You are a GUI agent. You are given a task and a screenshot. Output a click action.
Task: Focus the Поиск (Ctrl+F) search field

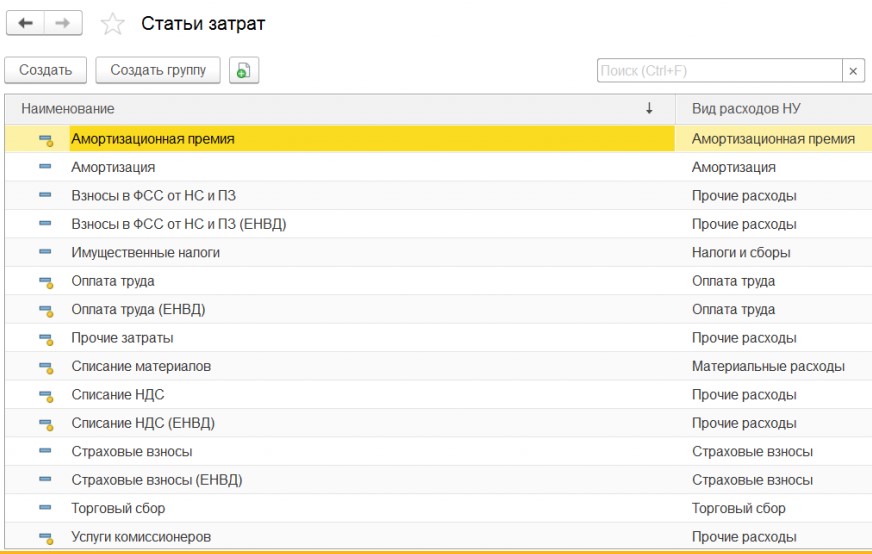coord(718,71)
